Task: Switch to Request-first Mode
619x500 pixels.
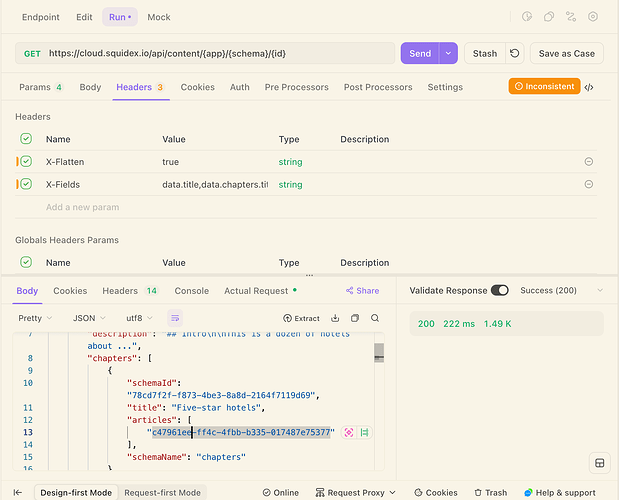Action: point(162,493)
